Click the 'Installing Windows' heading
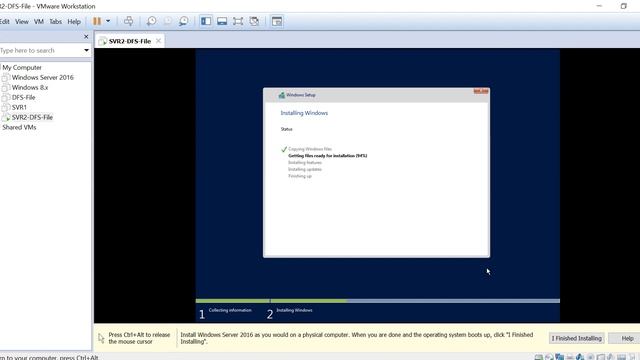Image resolution: width=640 pixels, height=360 pixels. pyautogui.click(x=304, y=113)
